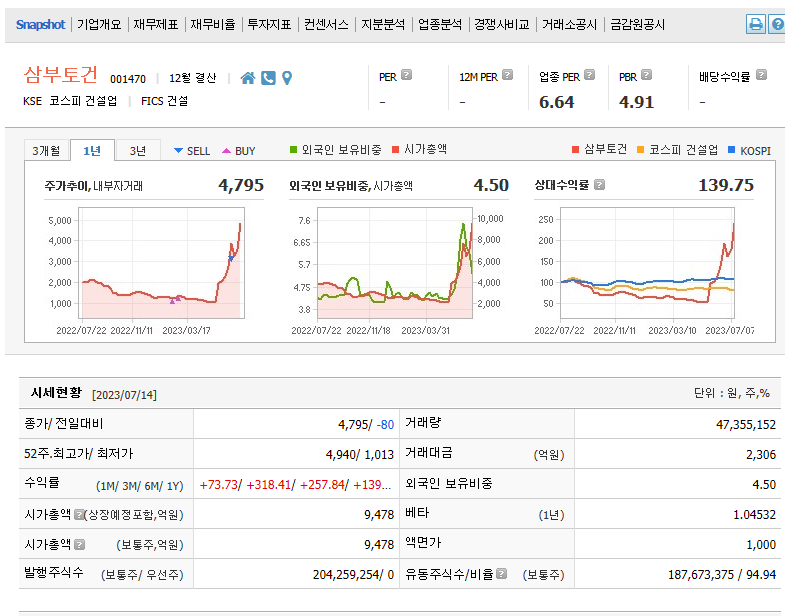Open help icon beside 상대수익률
This screenshot has width=785, height=616.
tap(599, 185)
